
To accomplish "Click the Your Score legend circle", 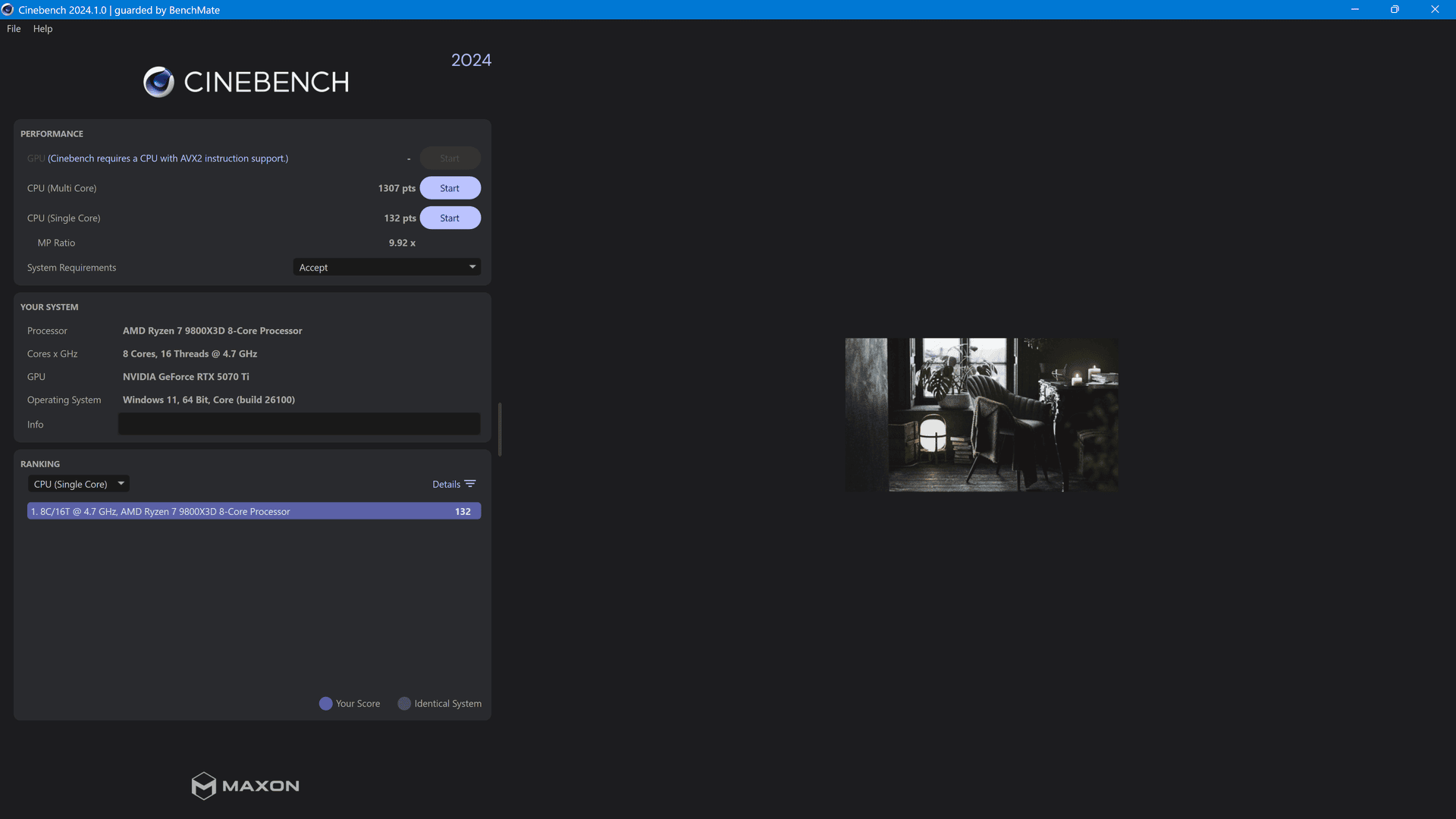I will click(326, 704).
